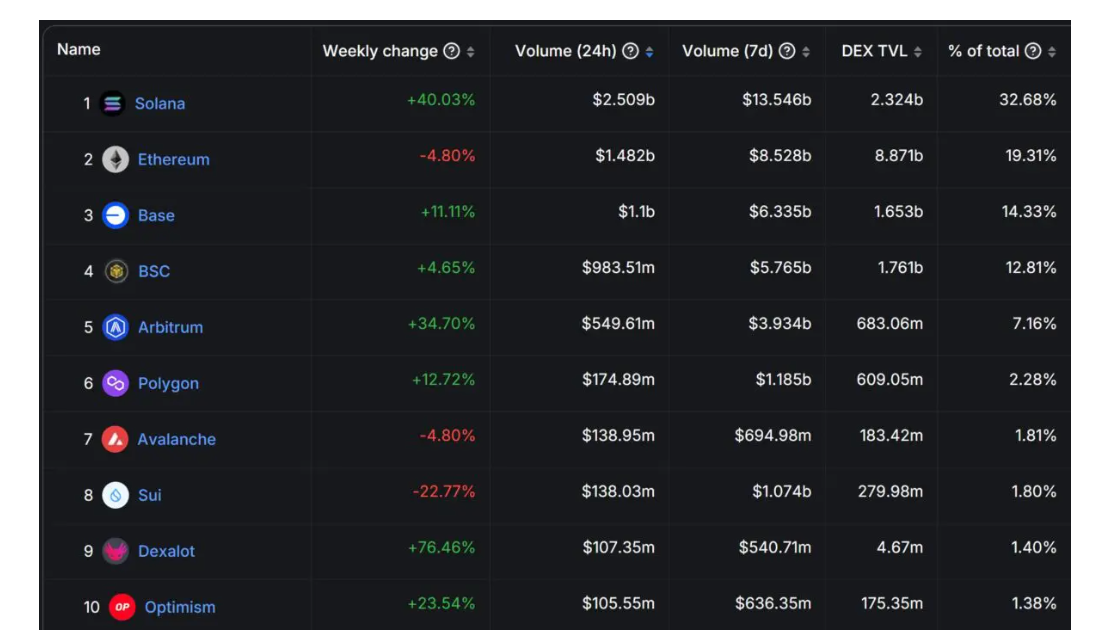Open the Arbitrum chain link
1103x639 pixels.
(170, 327)
